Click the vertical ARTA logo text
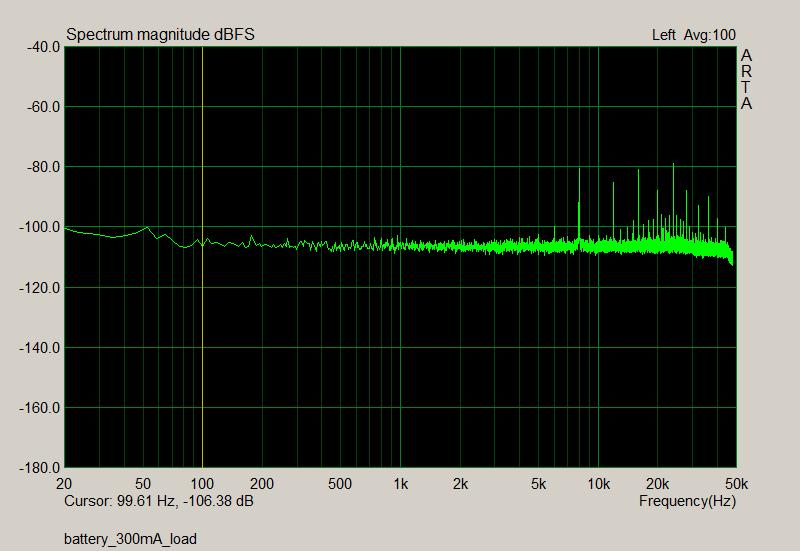The height and width of the screenshot is (551, 800). point(746,80)
